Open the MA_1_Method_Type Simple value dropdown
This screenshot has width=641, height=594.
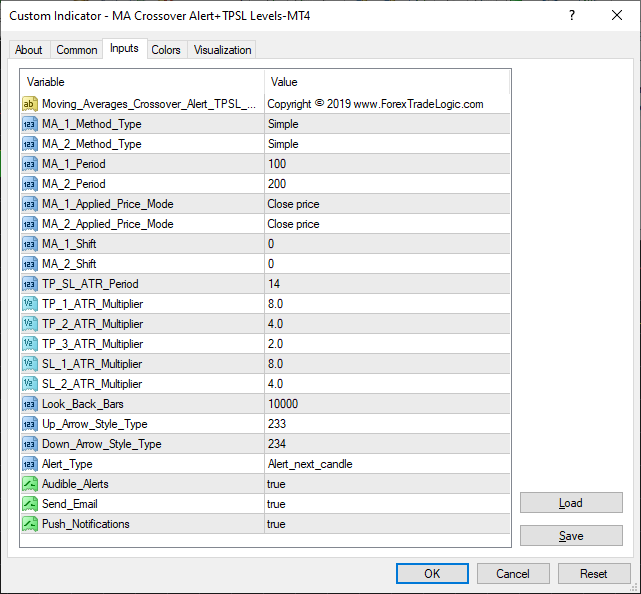(386, 124)
